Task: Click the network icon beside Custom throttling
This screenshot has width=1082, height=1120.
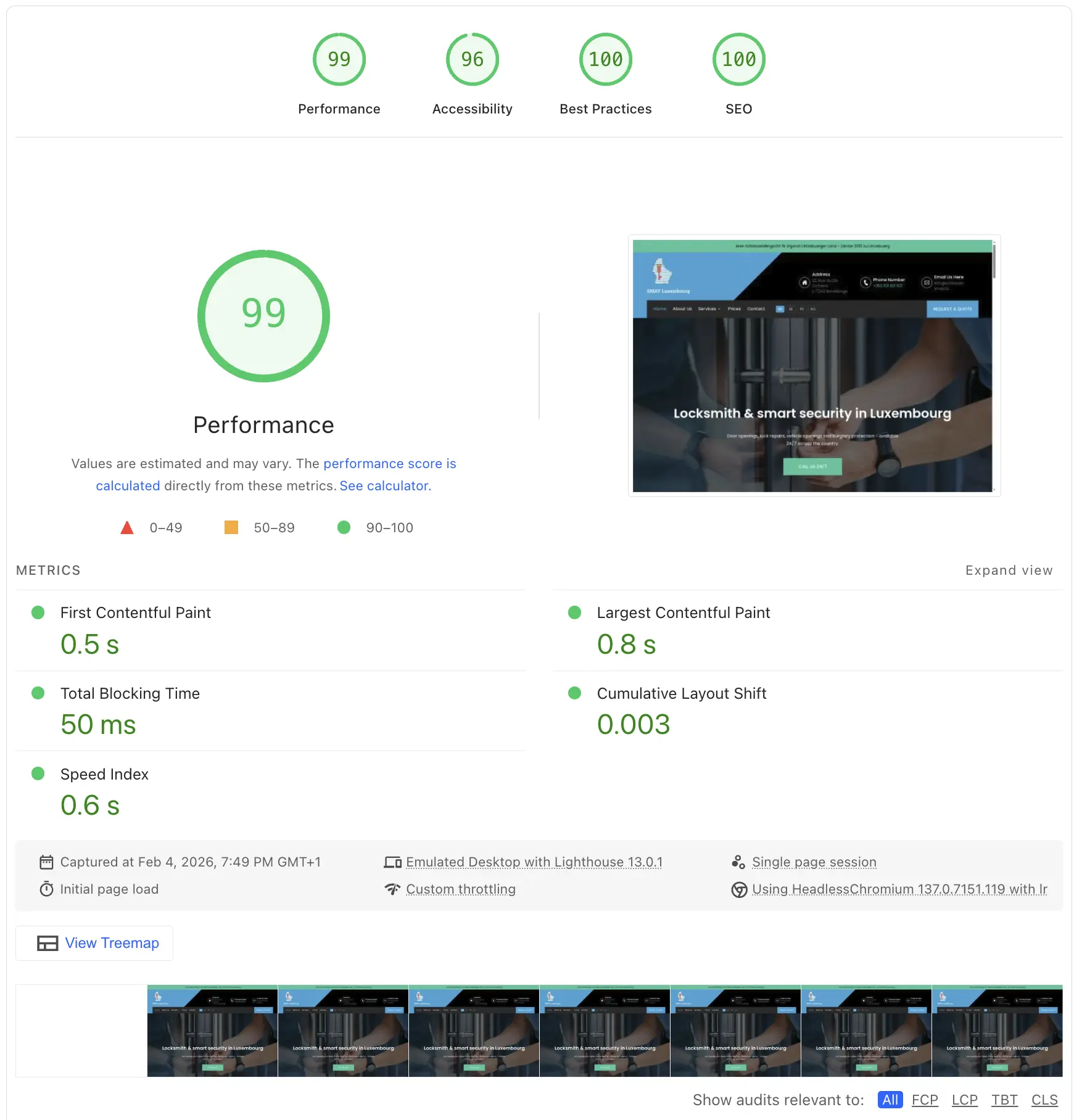Action: point(393,889)
